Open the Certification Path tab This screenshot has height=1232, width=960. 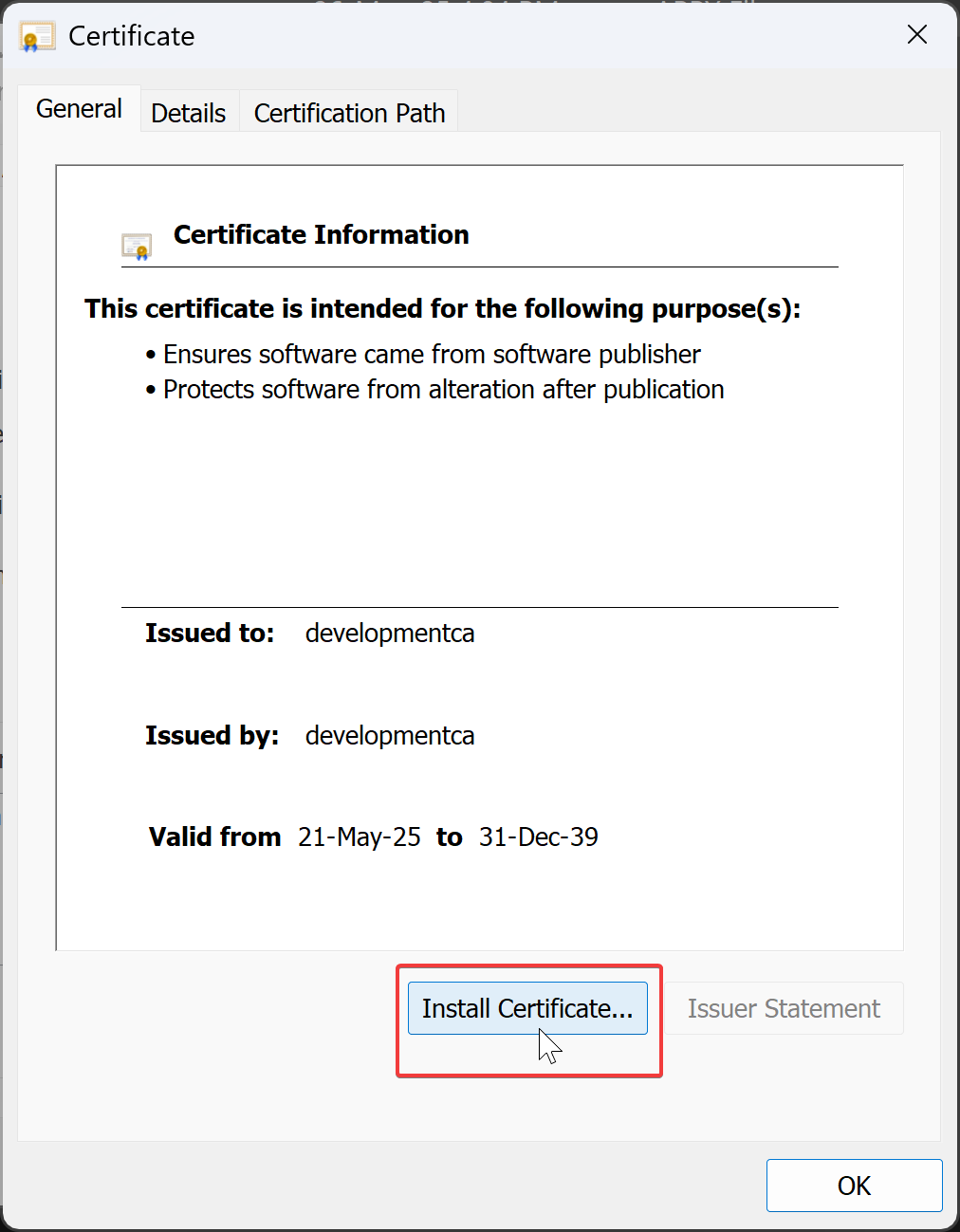[x=348, y=111]
